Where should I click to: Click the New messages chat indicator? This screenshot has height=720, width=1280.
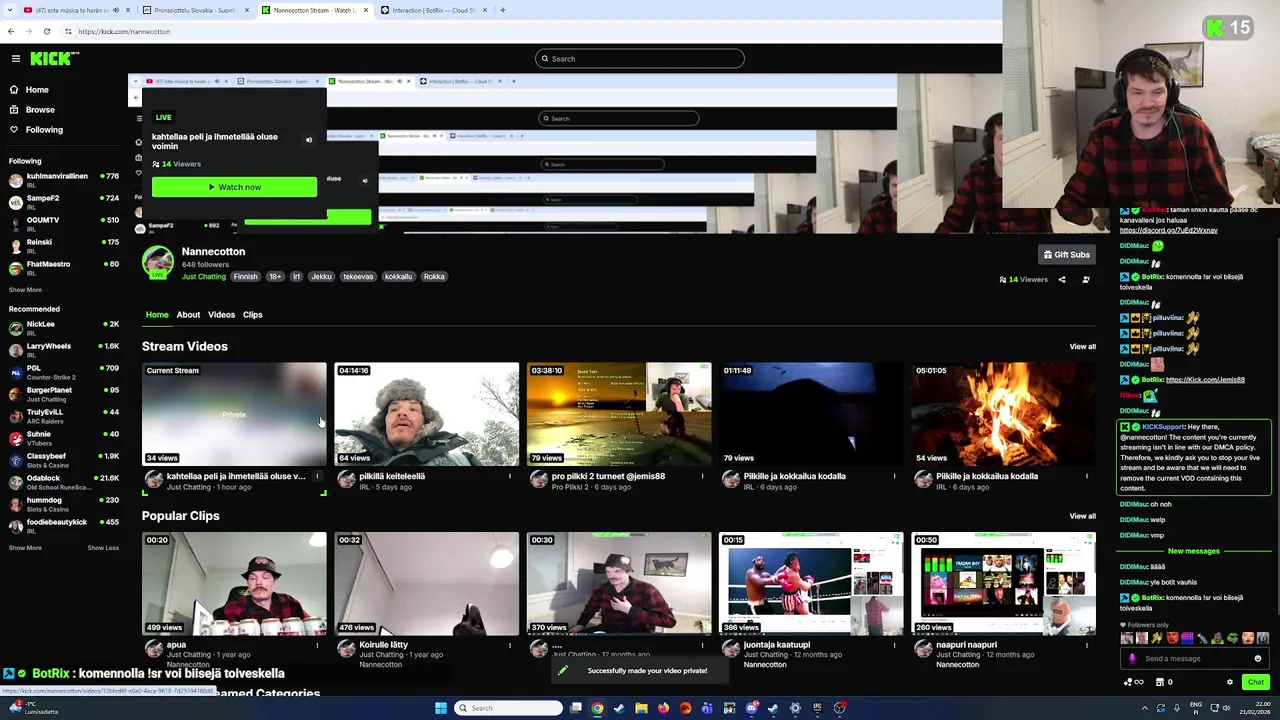pyautogui.click(x=1193, y=551)
